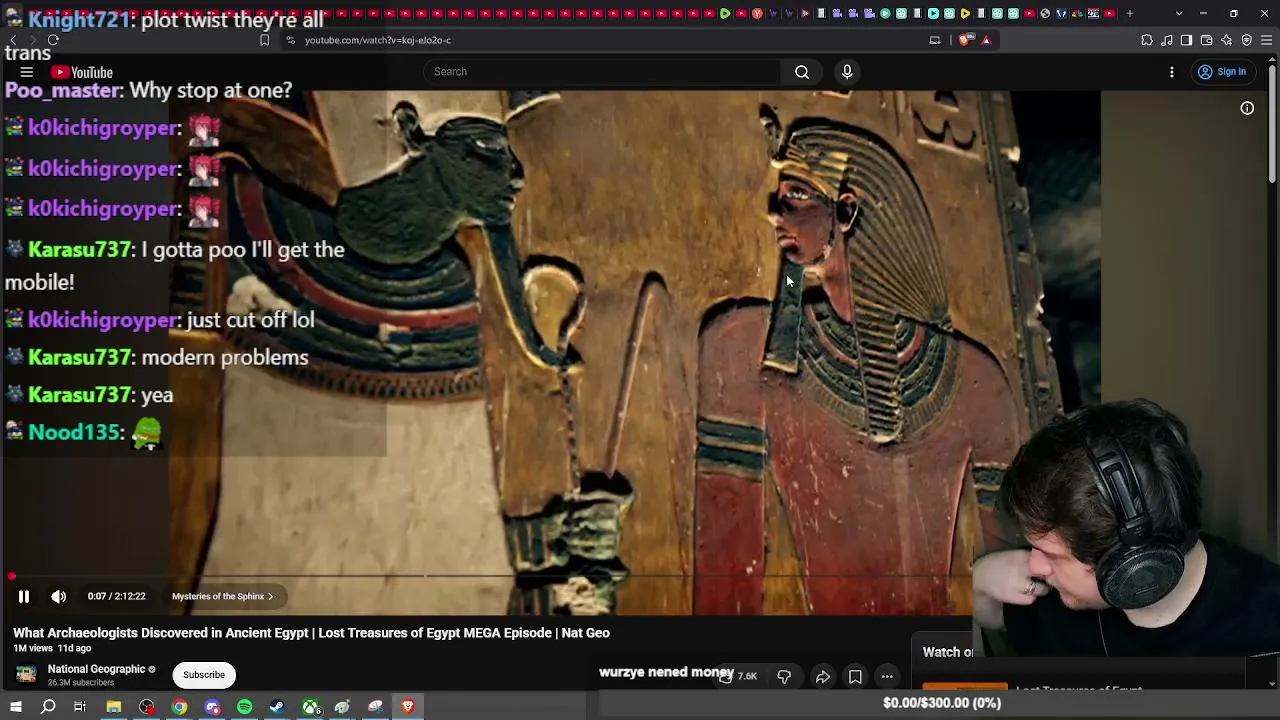Cast or install page icon in address bar
This screenshot has width=1280, height=720.
coord(935,40)
